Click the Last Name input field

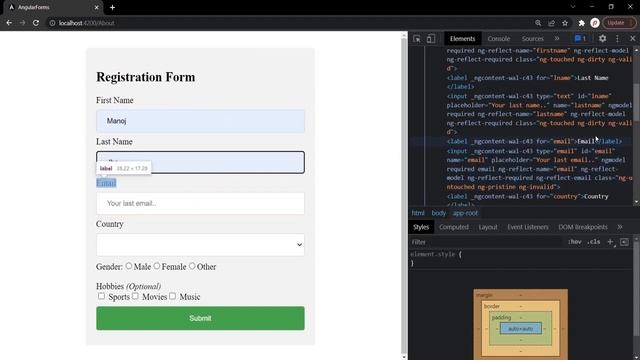(200, 162)
